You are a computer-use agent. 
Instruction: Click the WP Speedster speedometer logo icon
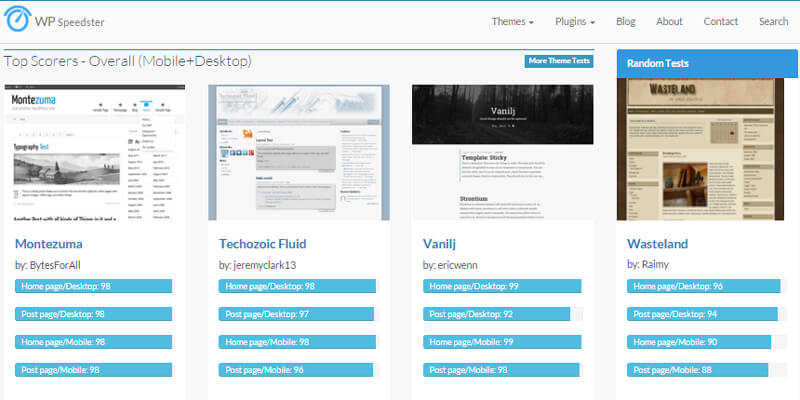17,19
